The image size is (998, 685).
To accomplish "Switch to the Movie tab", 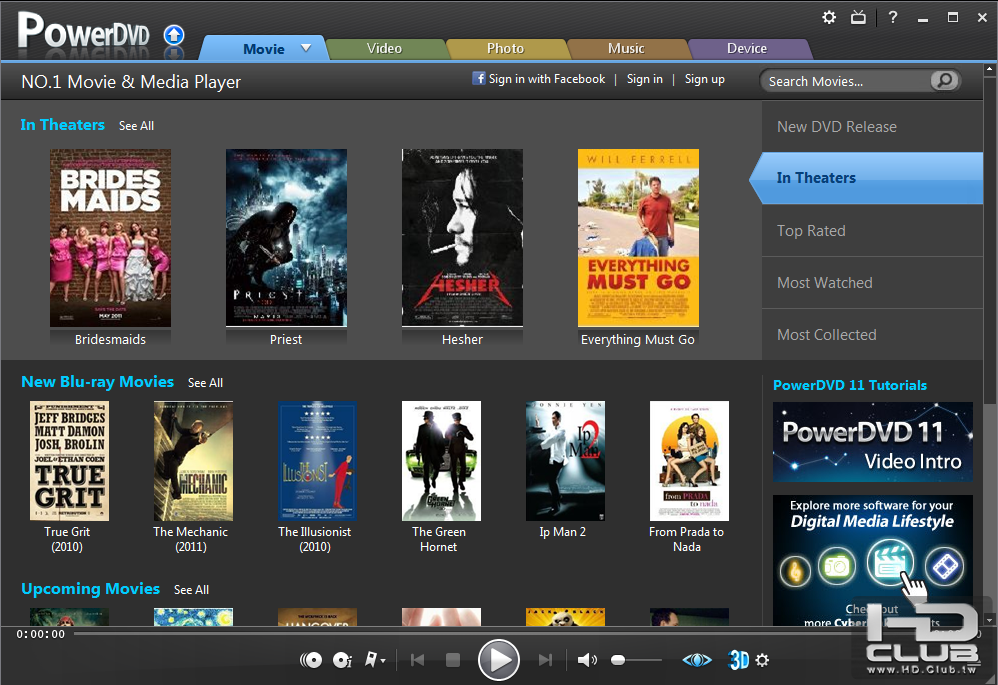I will coord(264,49).
